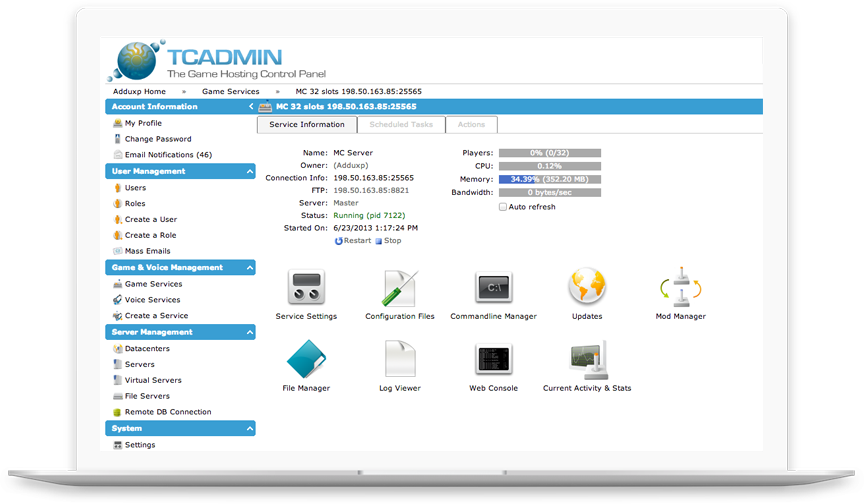Click the Remote DB Connection icon
864x504 pixels.
pos(117,412)
